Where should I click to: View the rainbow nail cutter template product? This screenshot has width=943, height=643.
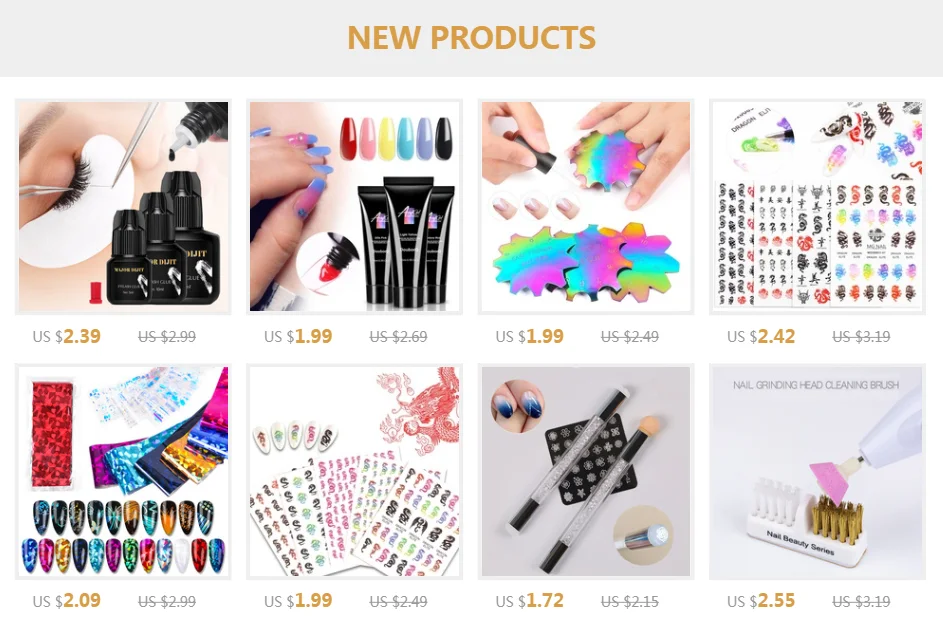(x=586, y=206)
